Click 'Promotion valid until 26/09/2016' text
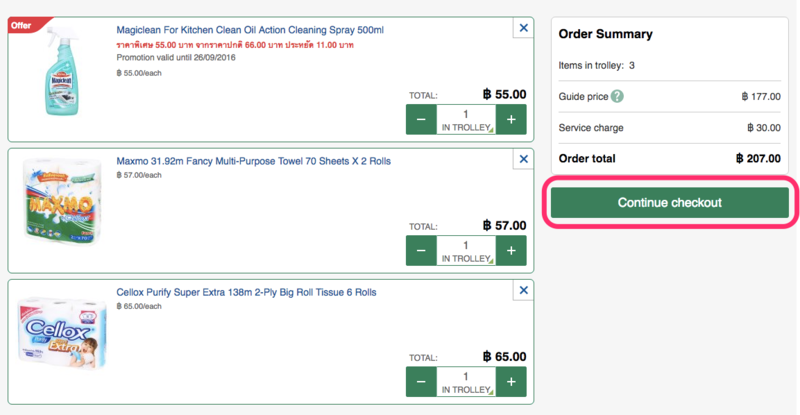This screenshot has height=415, width=800. click(x=176, y=58)
